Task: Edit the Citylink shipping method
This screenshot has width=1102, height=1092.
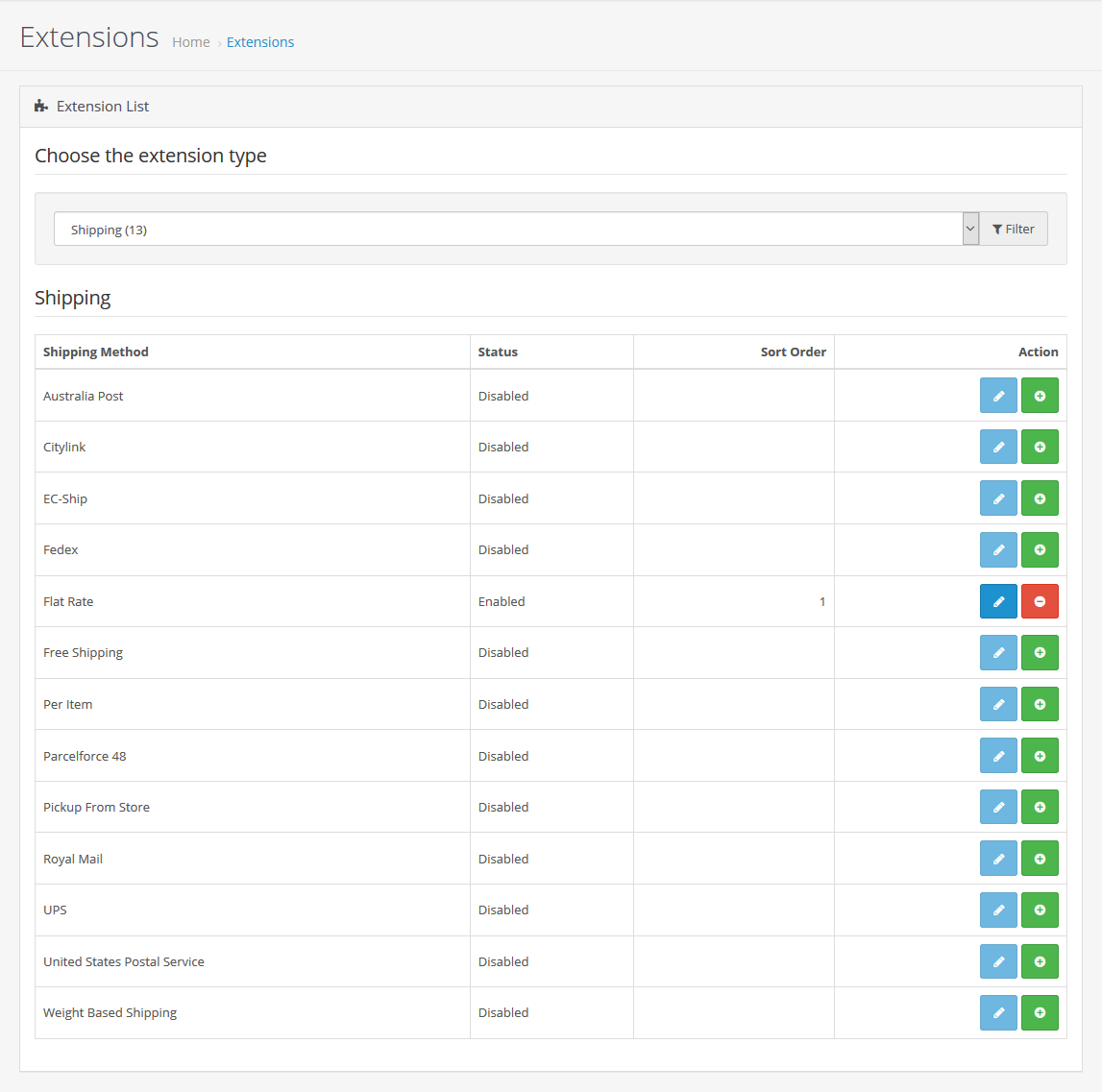Action: pyautogui.click(x=998, y=447)
